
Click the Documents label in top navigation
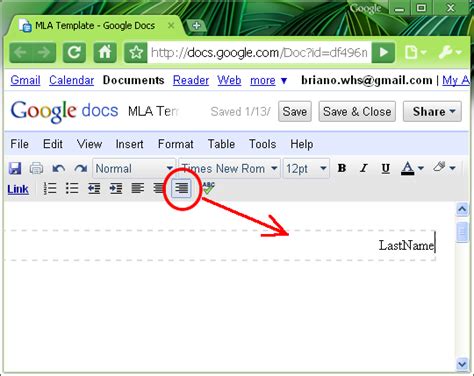pyautogui.click(x=133, y=80)
